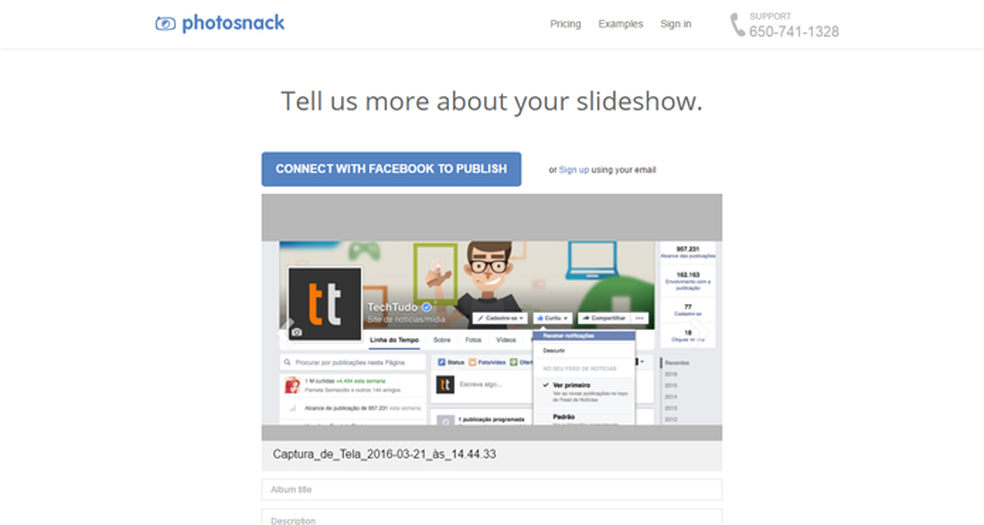Click Sign in in the header
Screen dimensions: 984x525
pos(676,24)
